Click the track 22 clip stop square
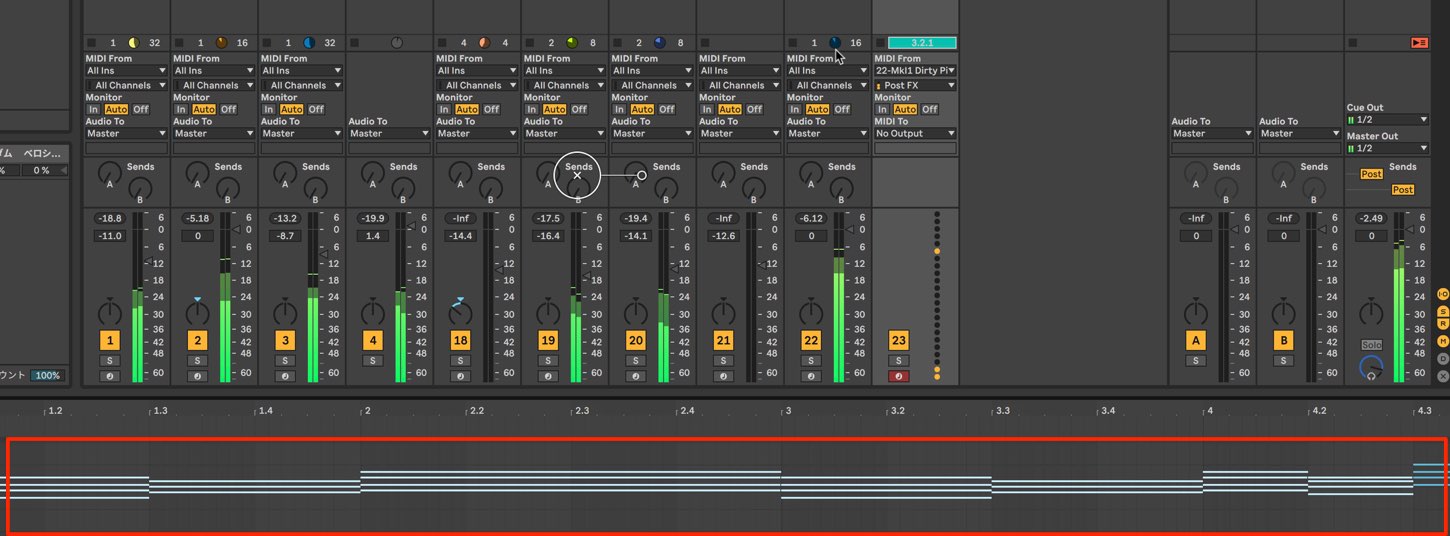This screenshot has width=1450, height=536. 791,43
